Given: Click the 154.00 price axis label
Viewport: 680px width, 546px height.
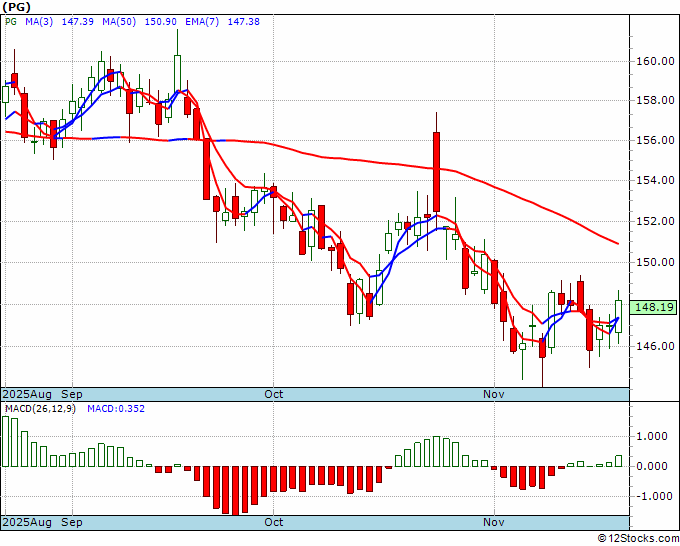Looking at the screenshot, I should coord(655,180).
